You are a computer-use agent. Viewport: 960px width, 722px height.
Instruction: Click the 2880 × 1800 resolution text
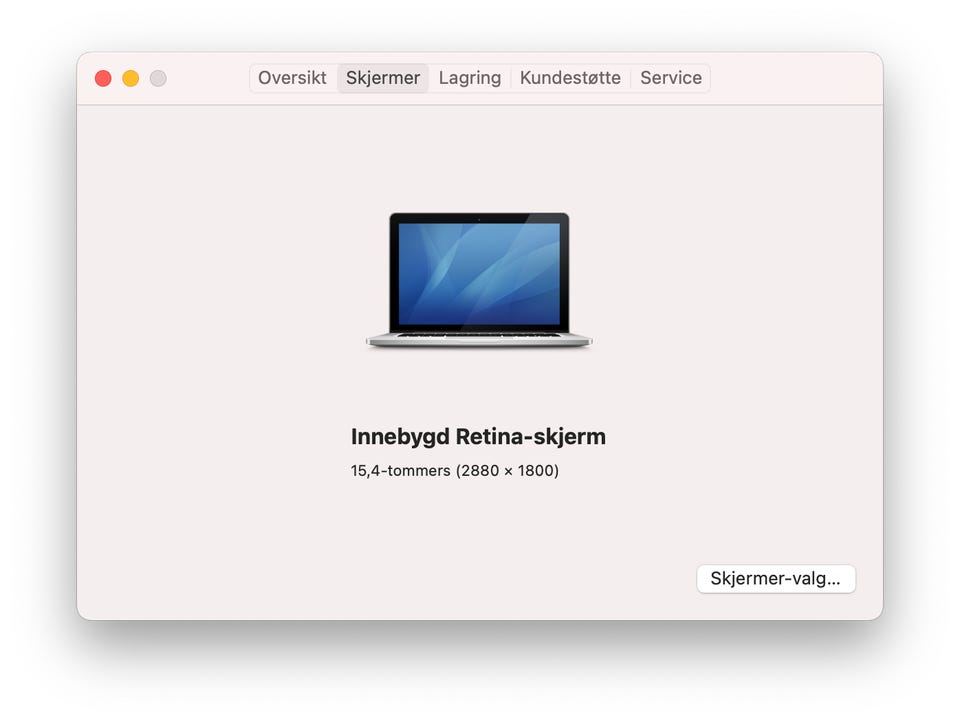508,471
